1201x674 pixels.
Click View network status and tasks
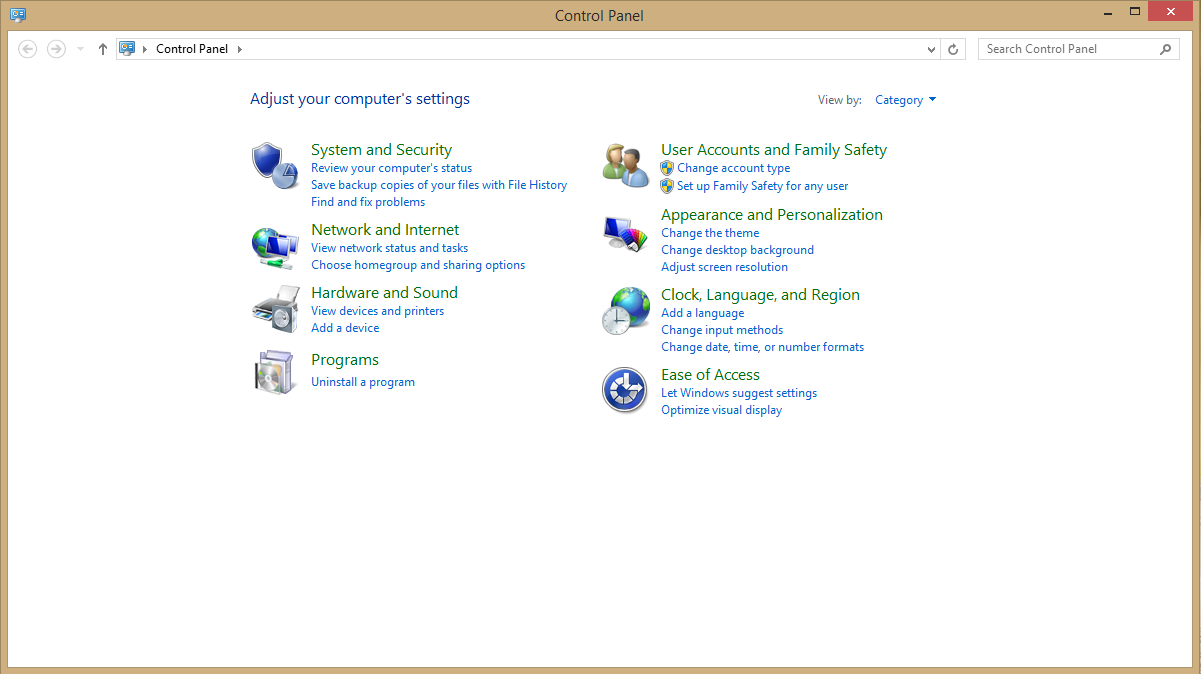[389, 248]
